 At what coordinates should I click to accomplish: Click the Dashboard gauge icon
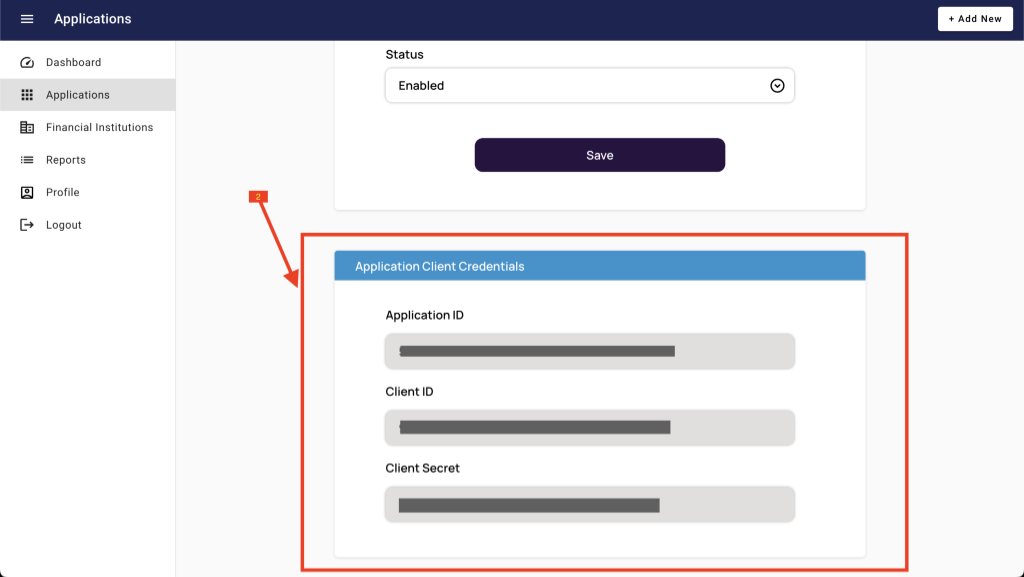point(27,62)
